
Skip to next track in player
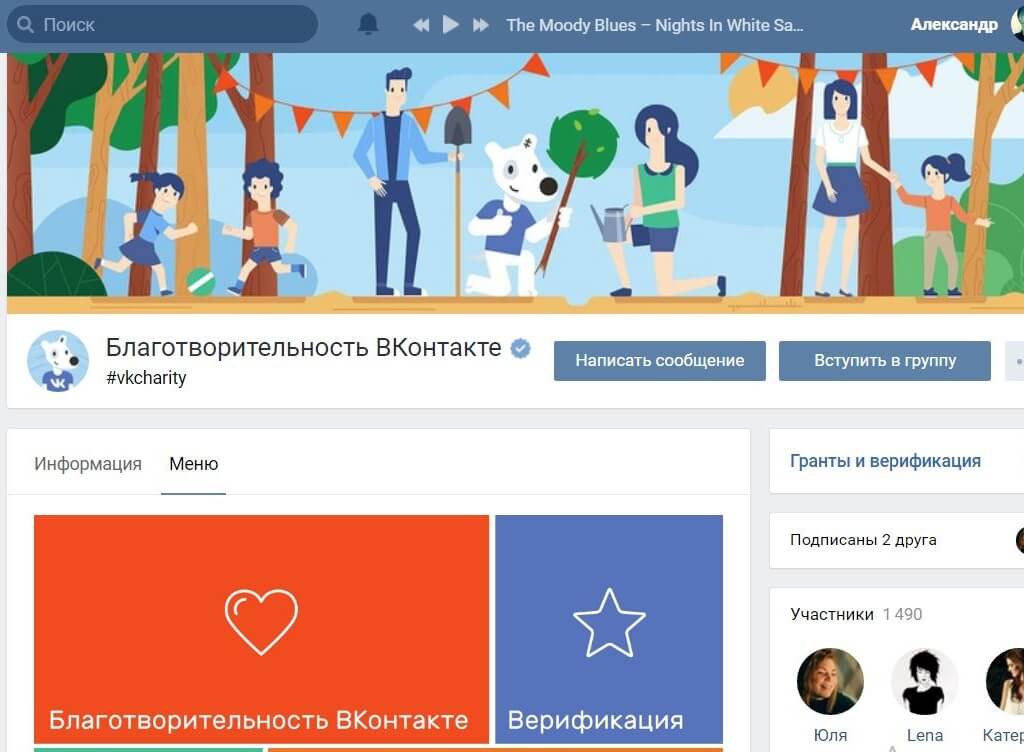(481, 25)
